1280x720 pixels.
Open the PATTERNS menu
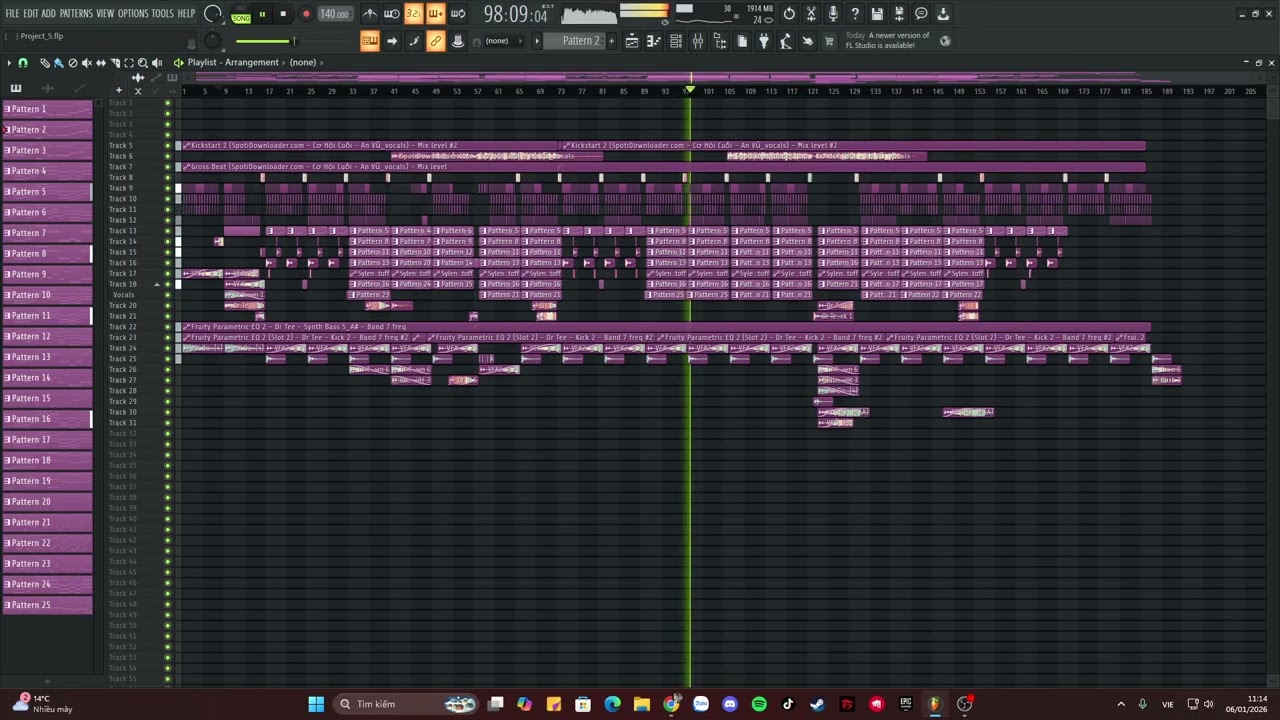[76, 13]
